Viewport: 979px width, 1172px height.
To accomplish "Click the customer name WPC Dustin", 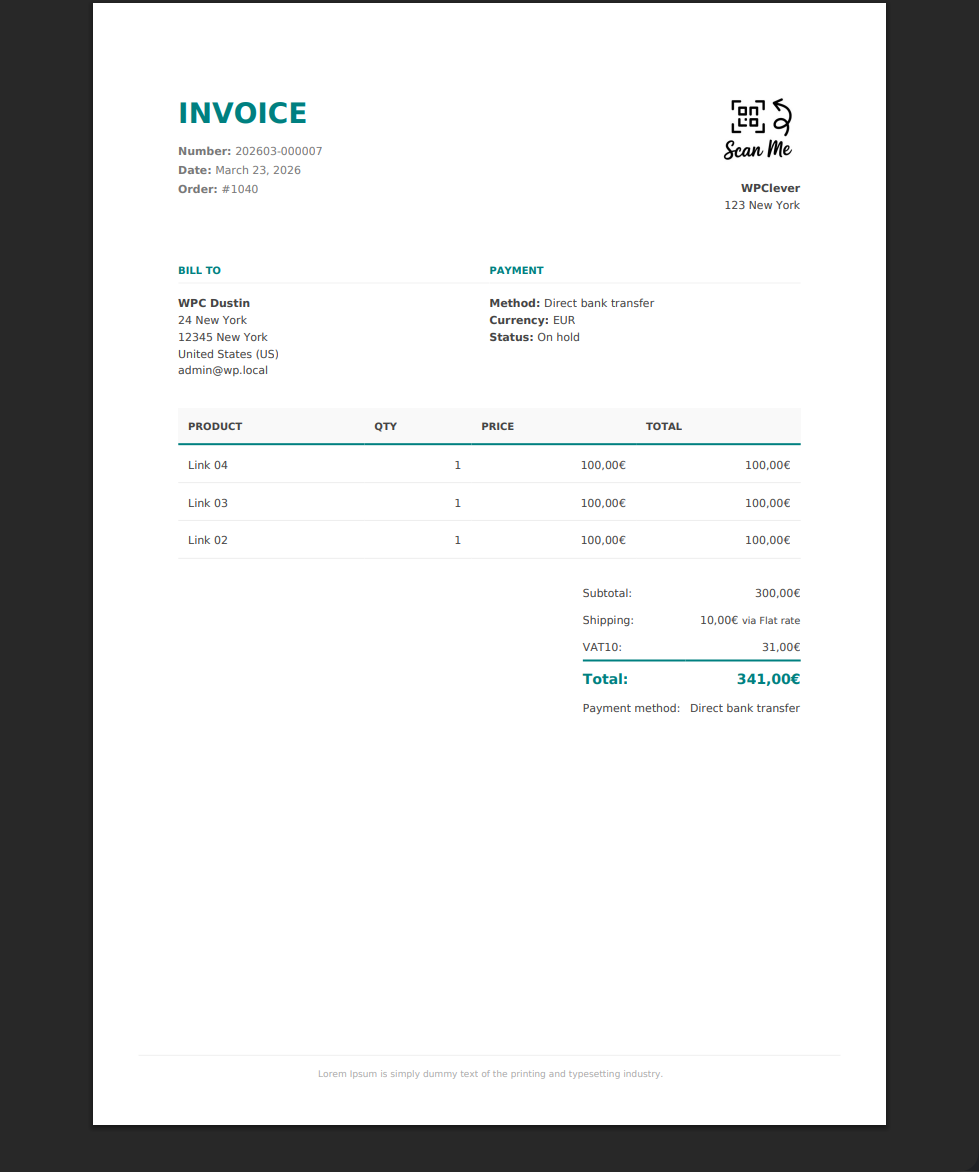I will click(214, 303).
